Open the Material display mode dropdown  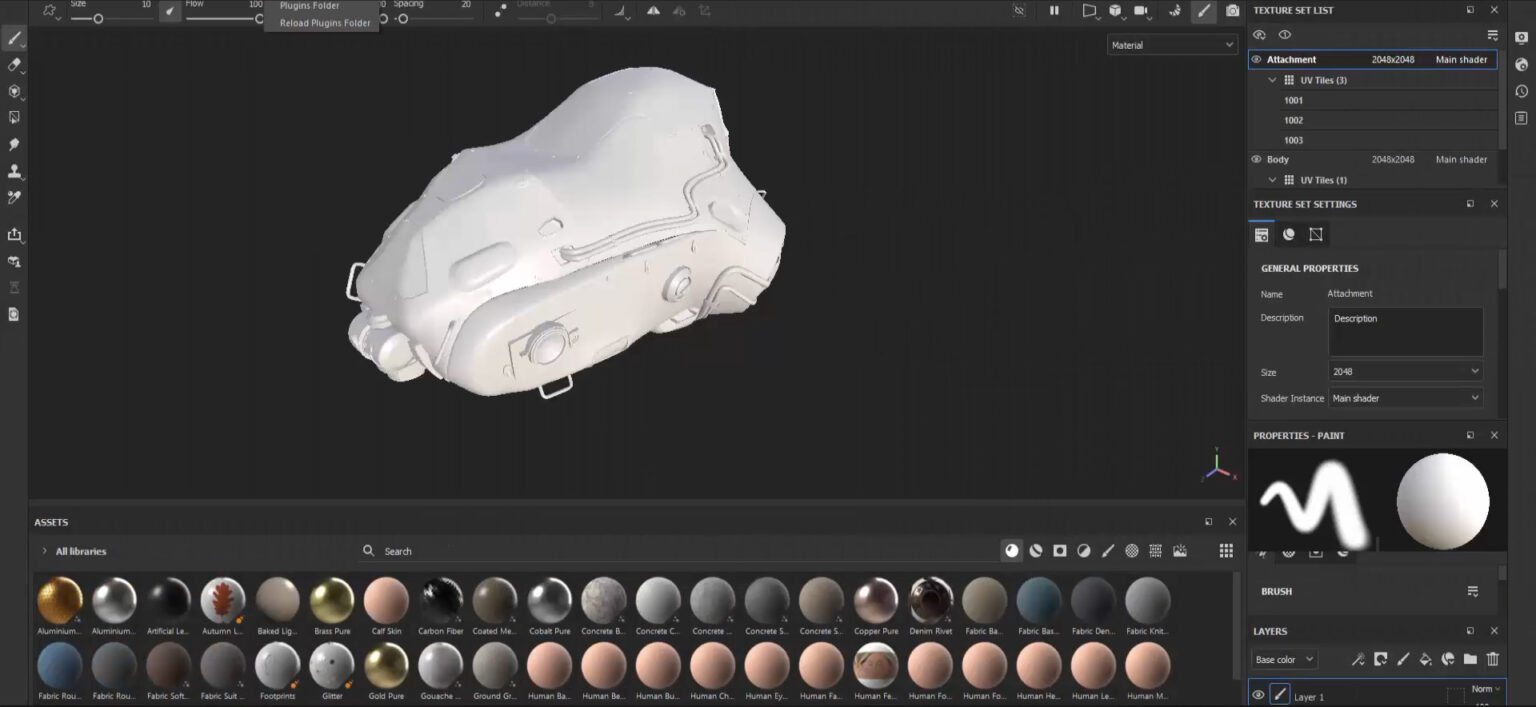coord(1172,45)
